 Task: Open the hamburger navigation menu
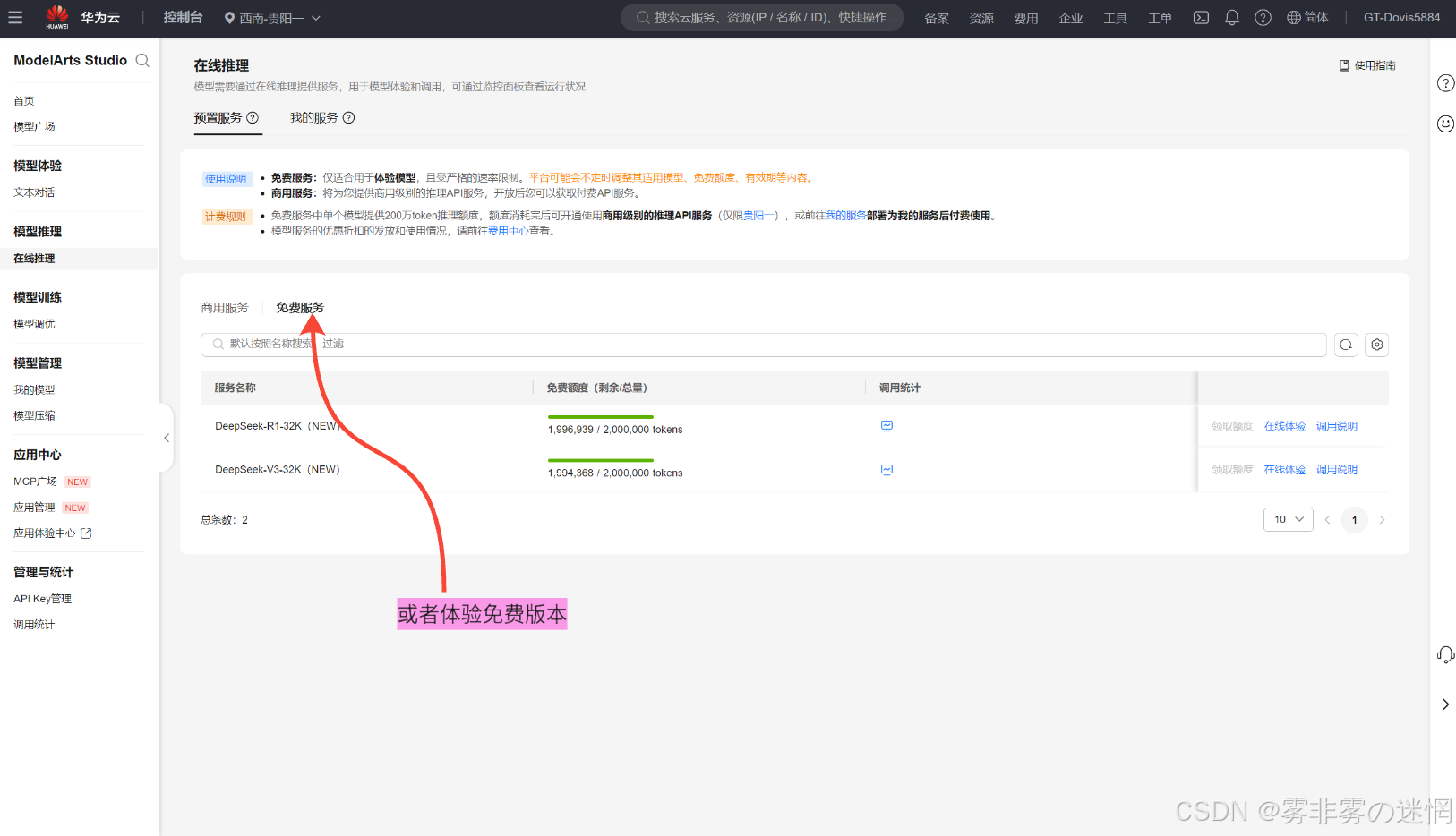coord(15,18)
